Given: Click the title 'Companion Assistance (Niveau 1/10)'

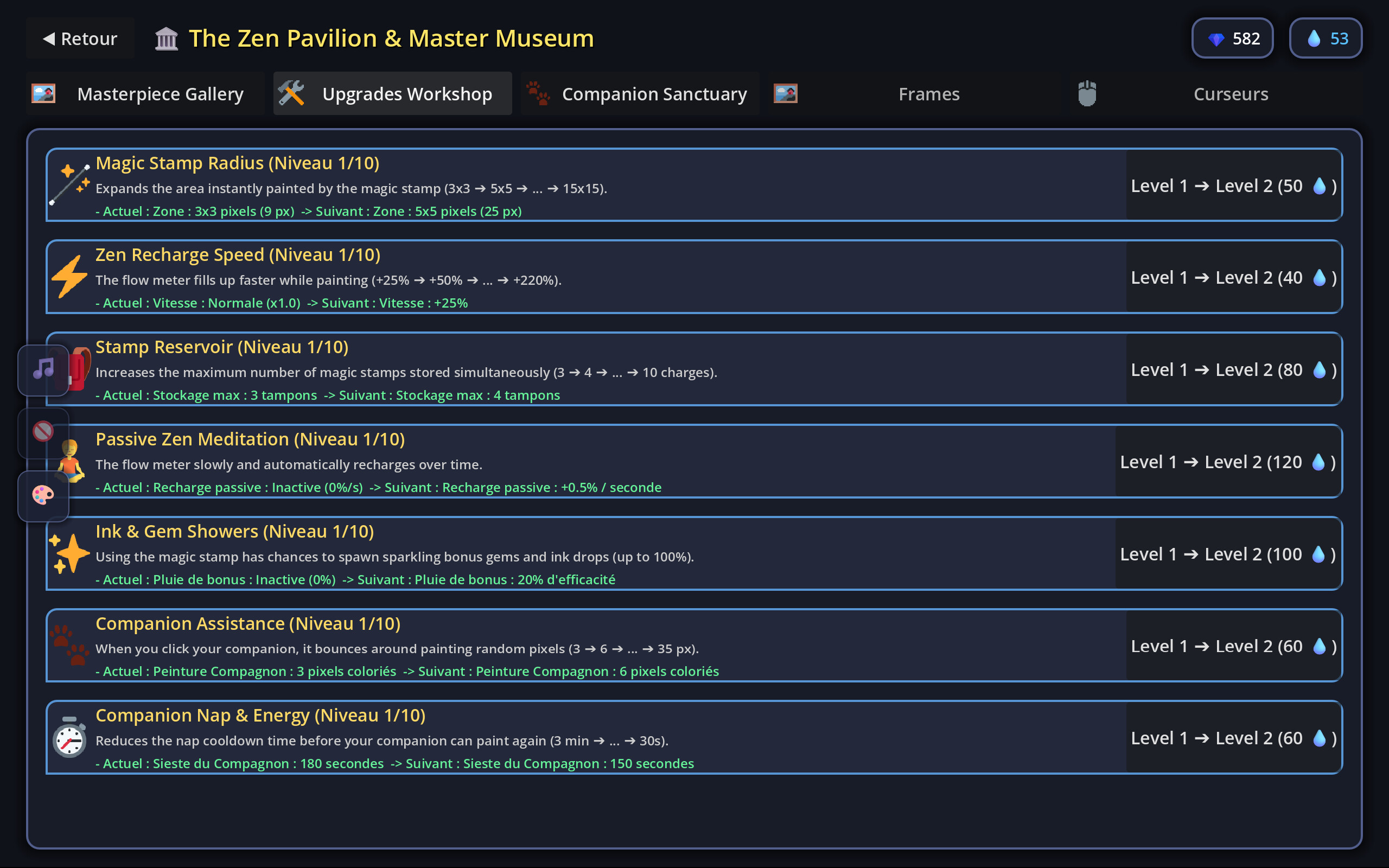Looking at the screenshot, I should pyautogui.click(x=248, y=623).
